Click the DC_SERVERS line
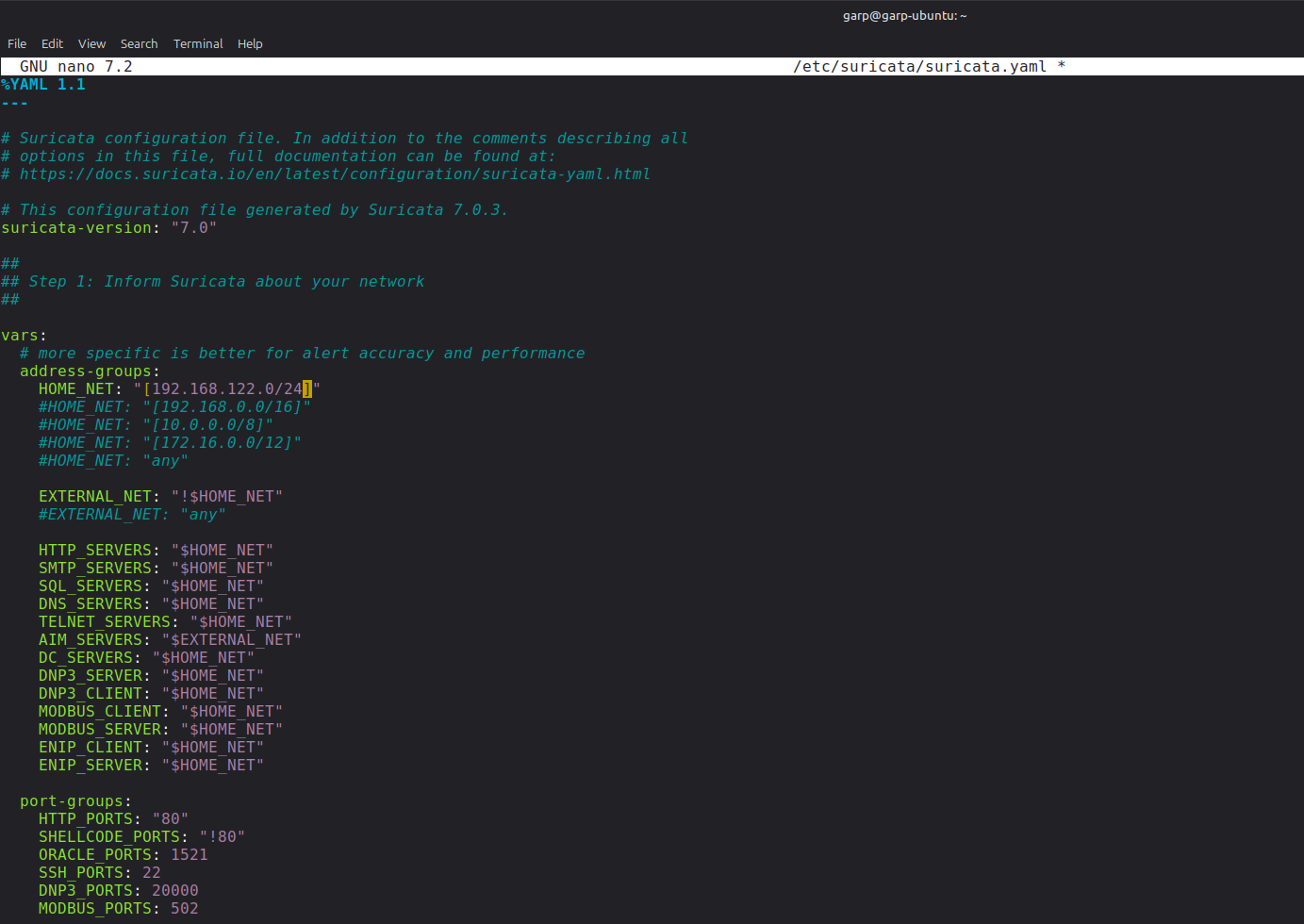The height and width of the screenshot is (924, 1304). click(x=147, y=658)
